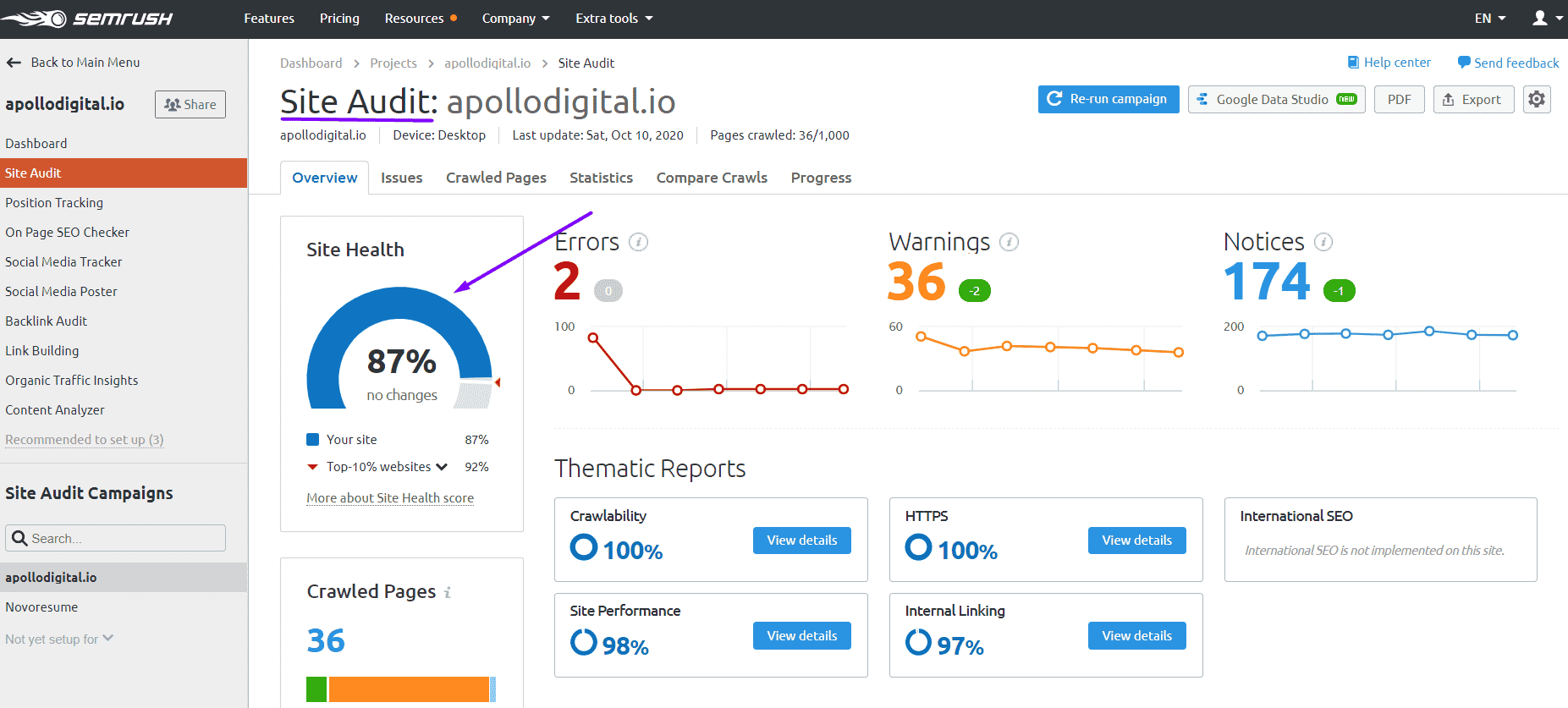Open Content Analyzer in sidebar
1568x708 pixels.
55,410
